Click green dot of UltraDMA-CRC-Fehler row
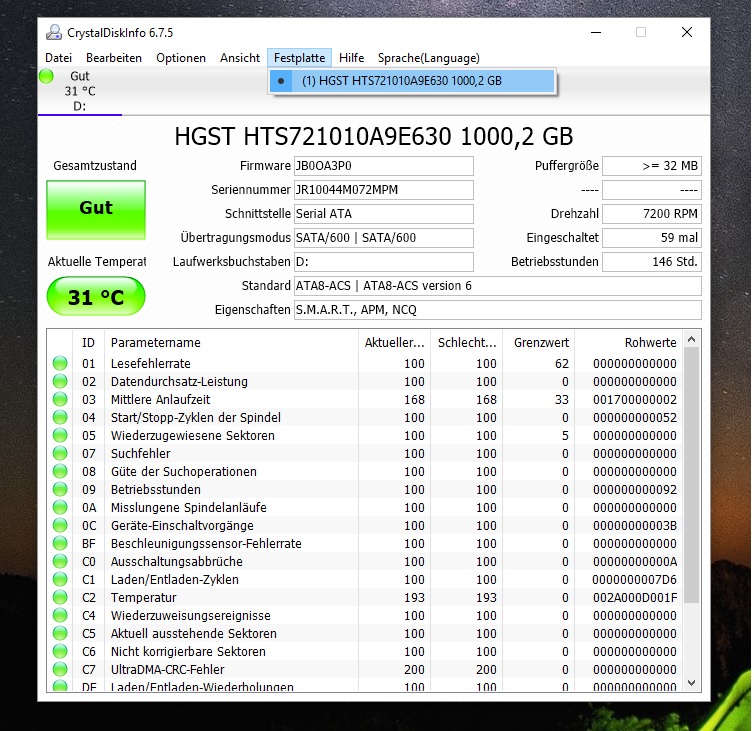 tap(60, 669)
